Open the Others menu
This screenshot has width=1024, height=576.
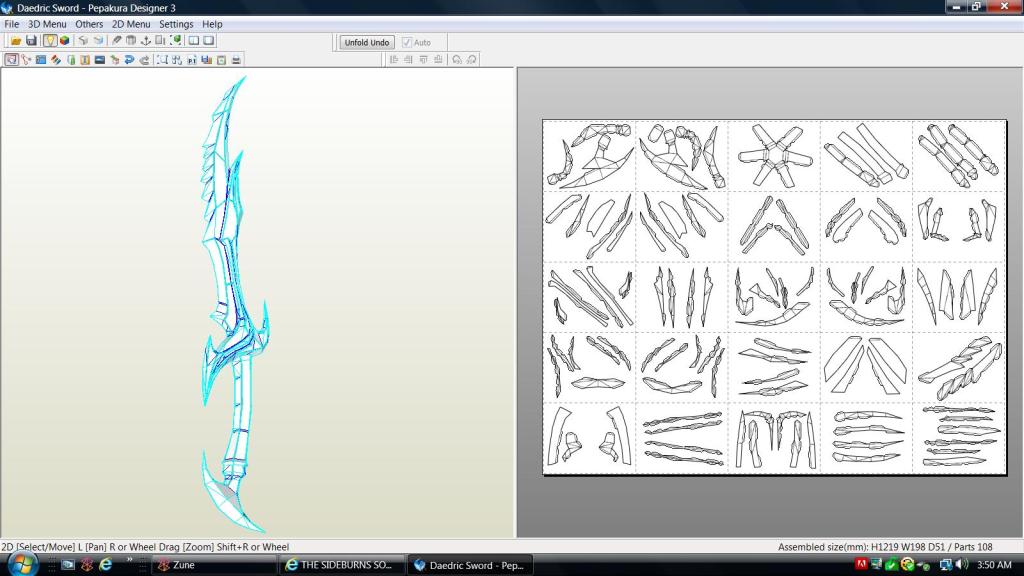point(89,24)
